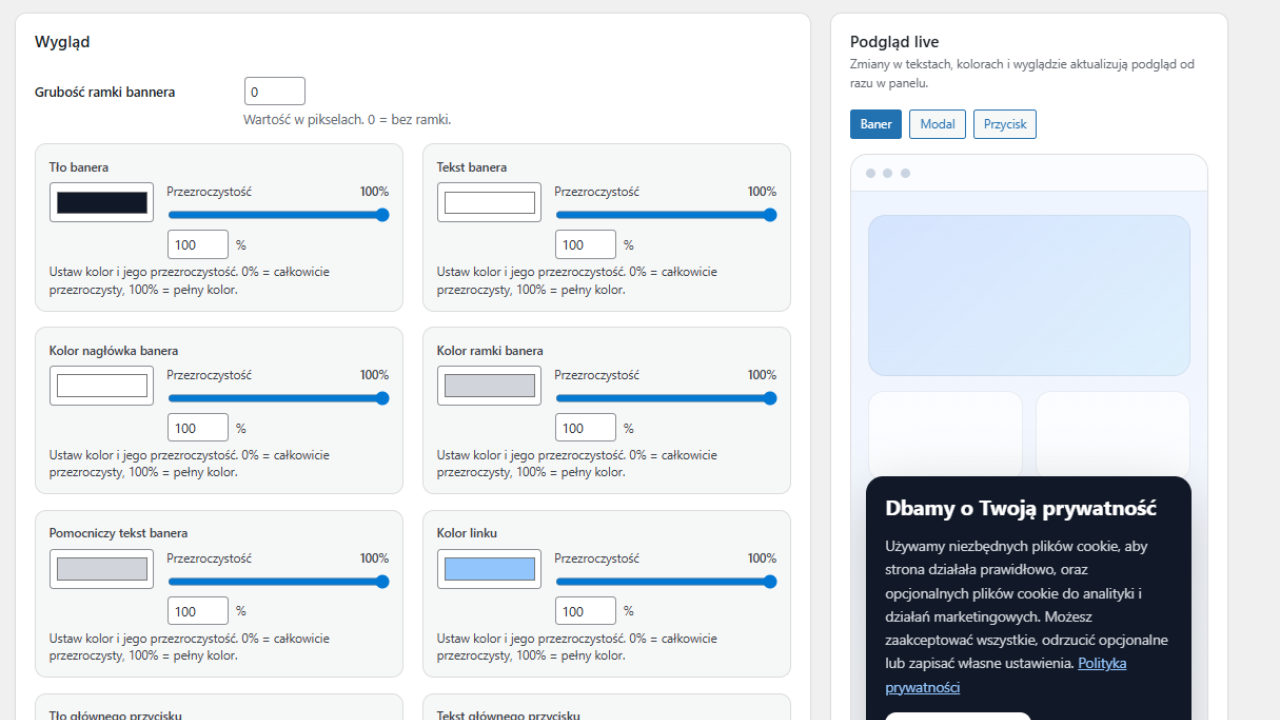The width and height of the screenshot is (1280, 720).
Task: Open the Kolor ramki banera swatch
Action: 489,386
